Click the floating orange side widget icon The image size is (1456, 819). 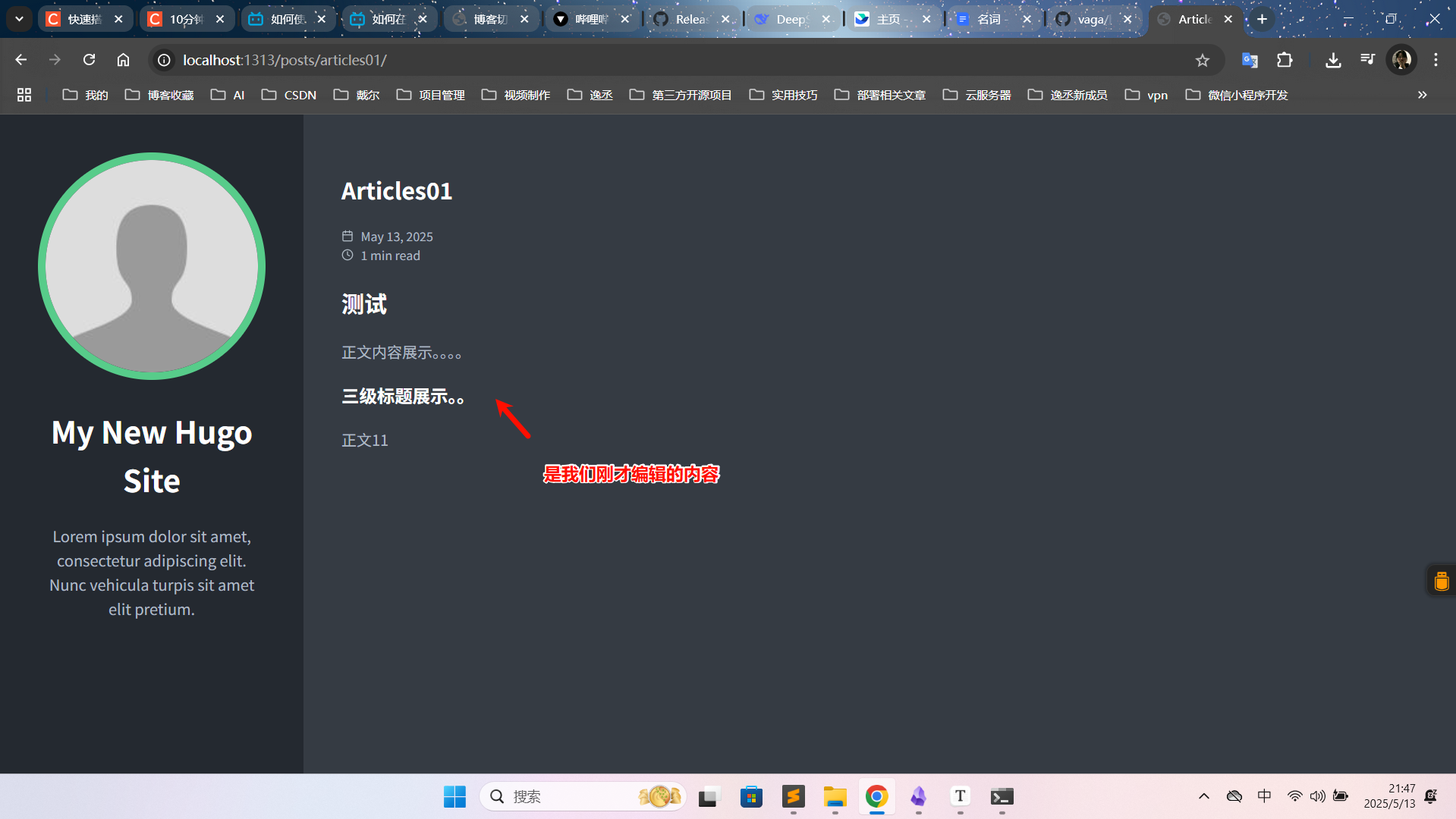1441,581
